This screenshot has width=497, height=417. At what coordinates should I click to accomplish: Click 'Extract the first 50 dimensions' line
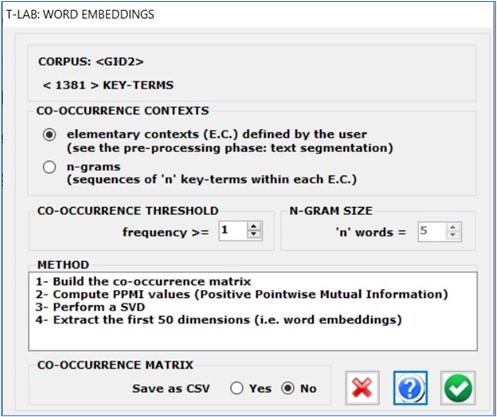(219, 320)
